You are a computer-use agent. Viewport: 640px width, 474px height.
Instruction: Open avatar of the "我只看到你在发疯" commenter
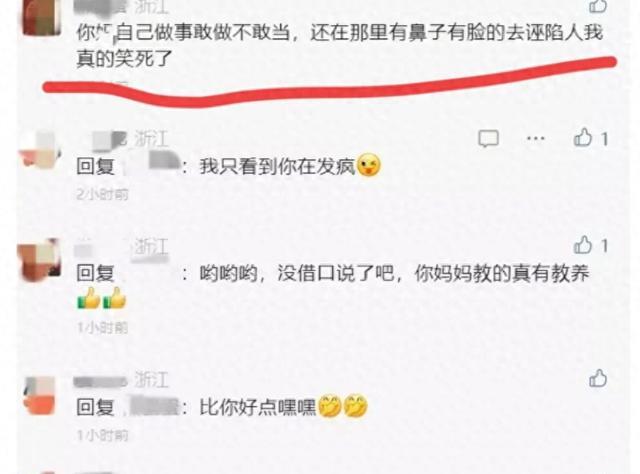coord(40,150)
